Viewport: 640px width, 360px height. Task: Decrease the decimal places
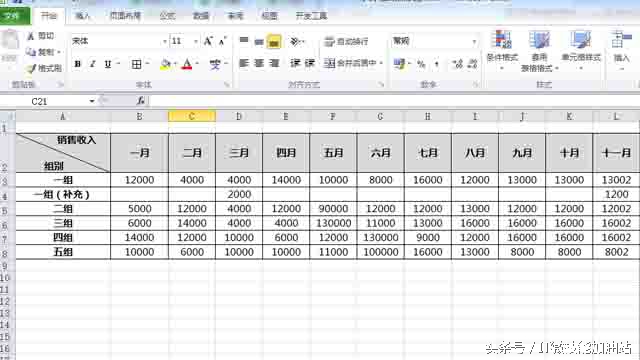(x=472, y=64)
